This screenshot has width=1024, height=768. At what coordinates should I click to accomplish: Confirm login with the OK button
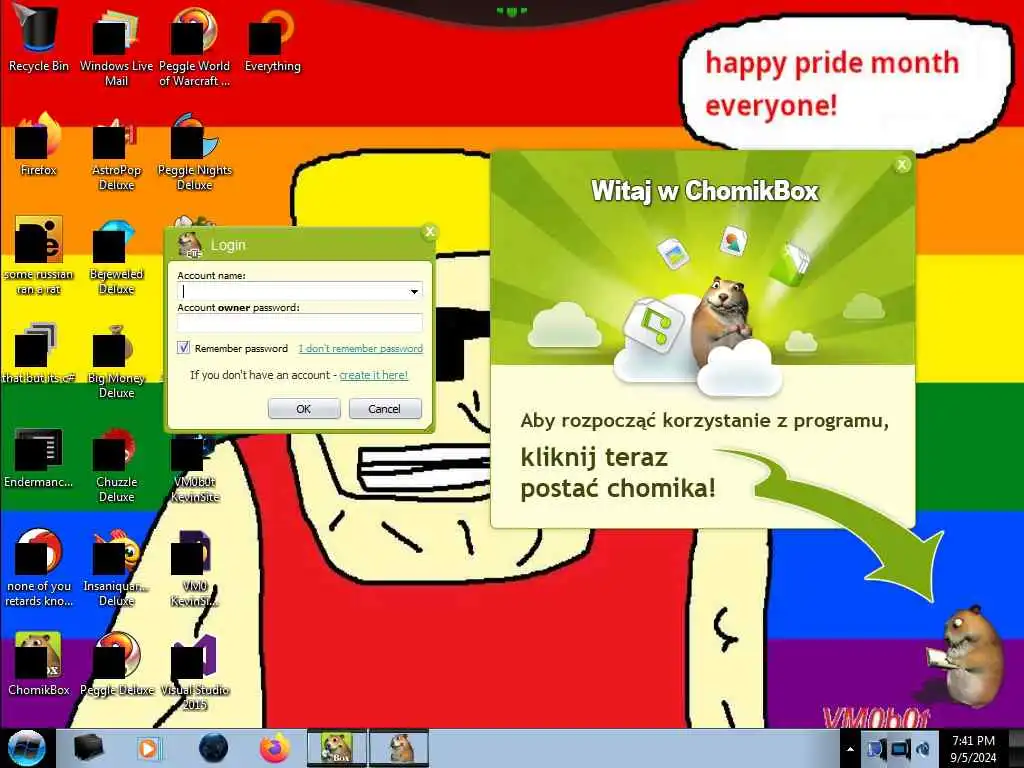(304, 409)
